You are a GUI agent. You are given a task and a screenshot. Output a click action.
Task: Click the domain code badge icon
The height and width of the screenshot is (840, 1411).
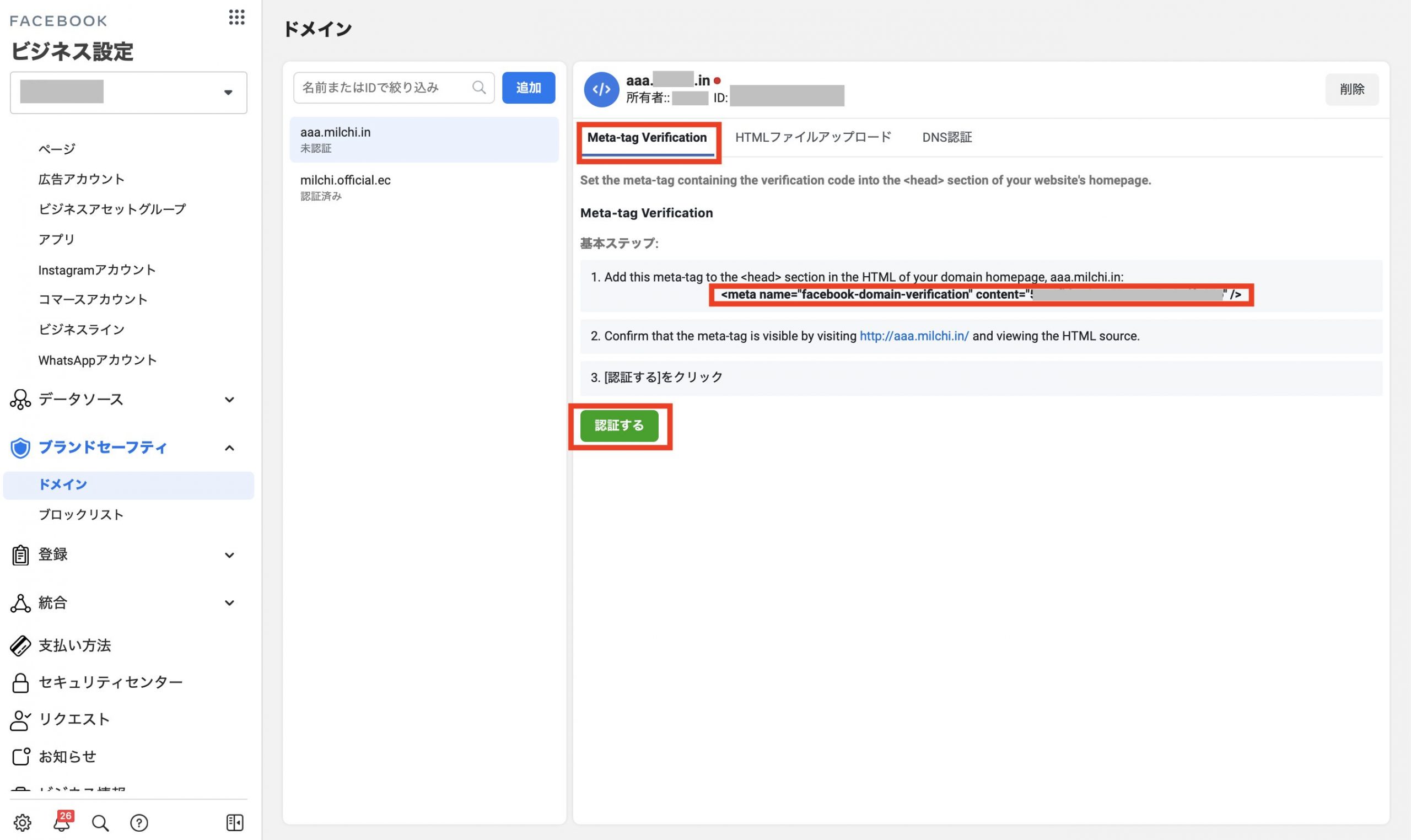point(602,89)
